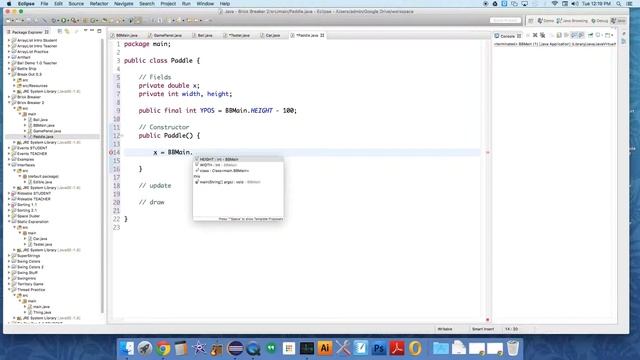
Task: Switch to the Java Browsing perspective
Action: click(x=572, y=20)
